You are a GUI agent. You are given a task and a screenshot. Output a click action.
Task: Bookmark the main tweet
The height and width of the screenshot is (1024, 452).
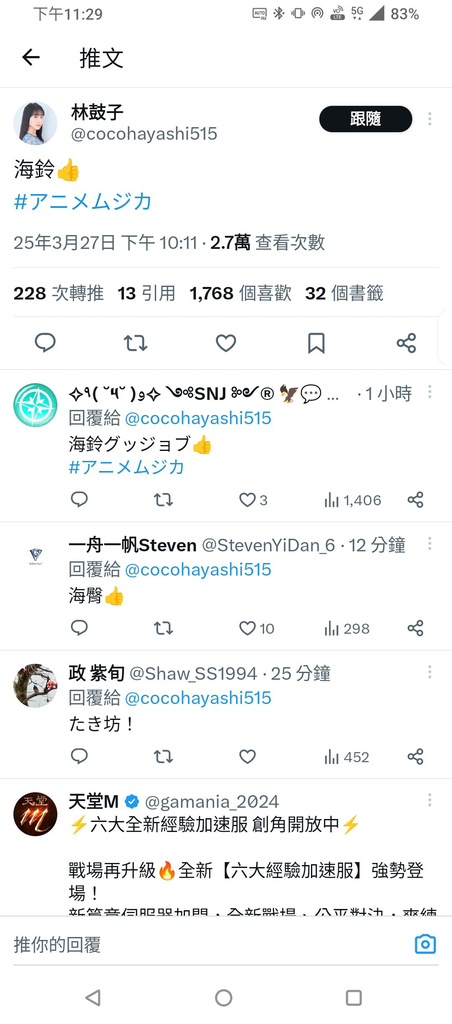point(316,342)
